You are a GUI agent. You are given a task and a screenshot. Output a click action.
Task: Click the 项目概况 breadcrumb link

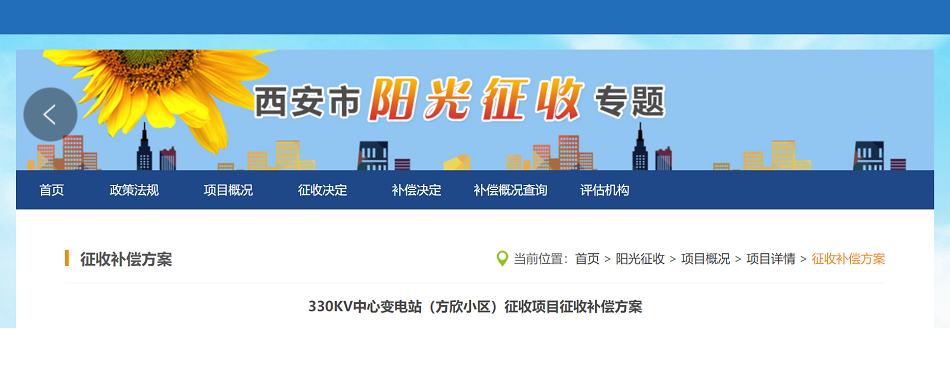coord(705,259)
